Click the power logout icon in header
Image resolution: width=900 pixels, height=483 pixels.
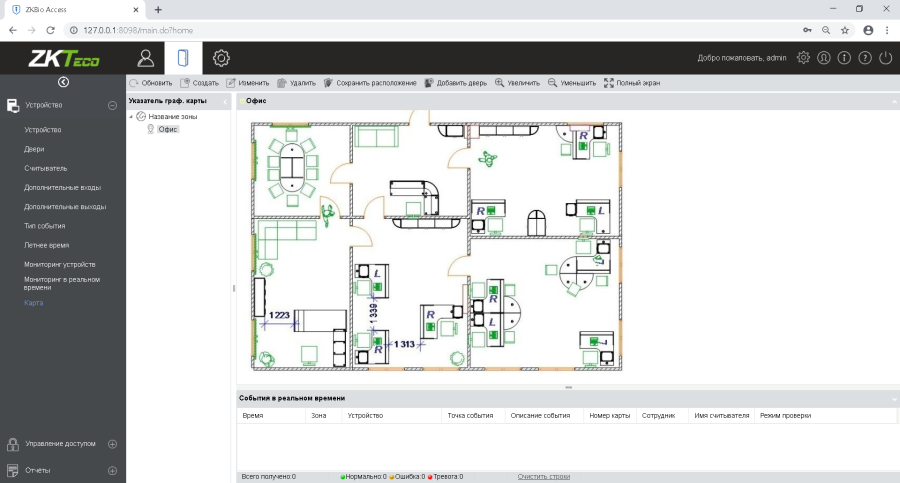885,58
